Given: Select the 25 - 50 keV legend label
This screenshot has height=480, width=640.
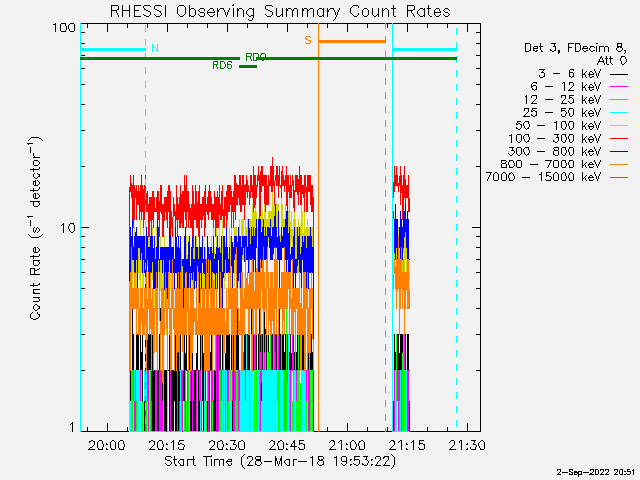Looking at the screenshot, I should point(562,112).
